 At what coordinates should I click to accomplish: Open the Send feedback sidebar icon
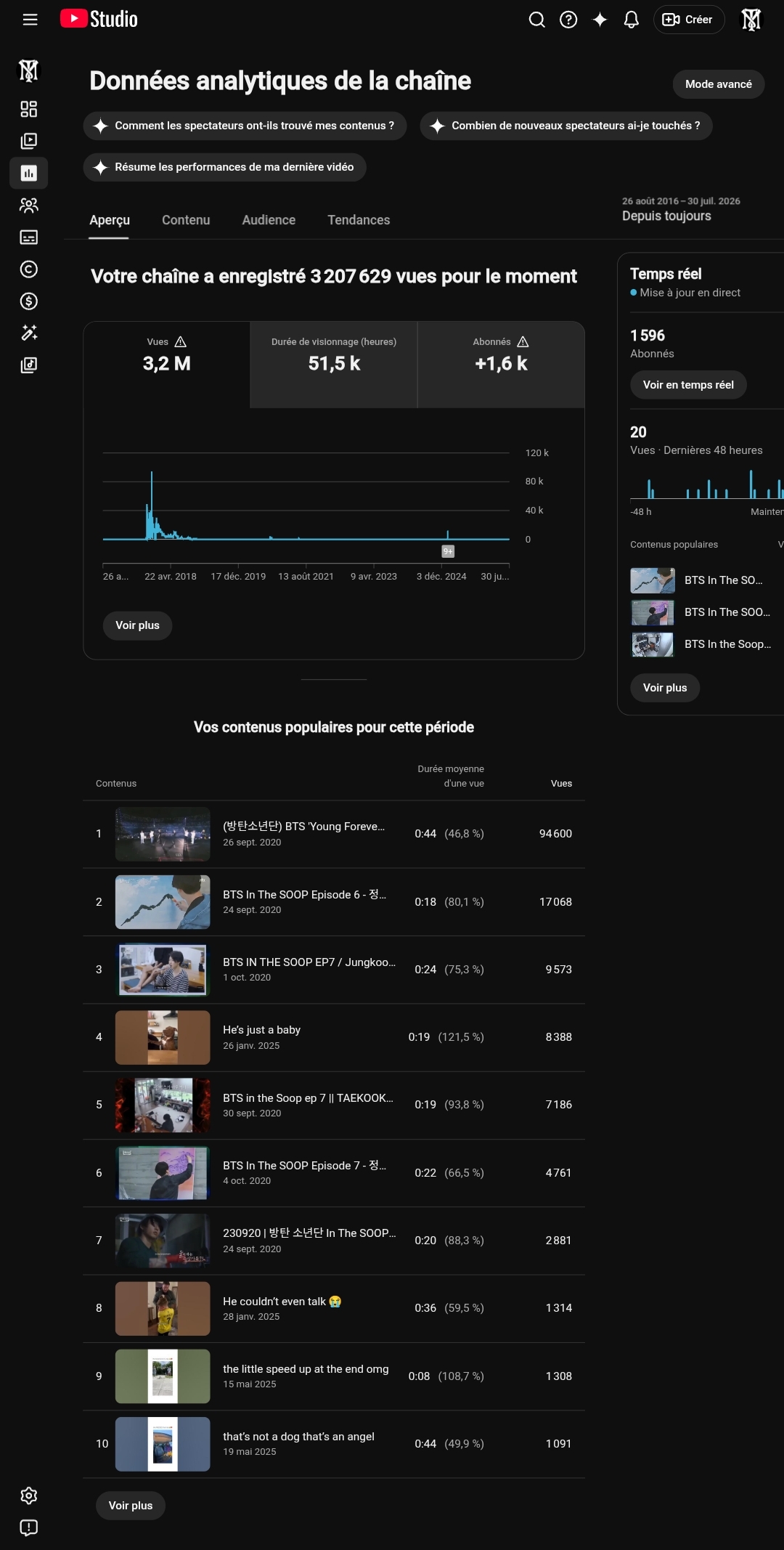click(29, 1527)
